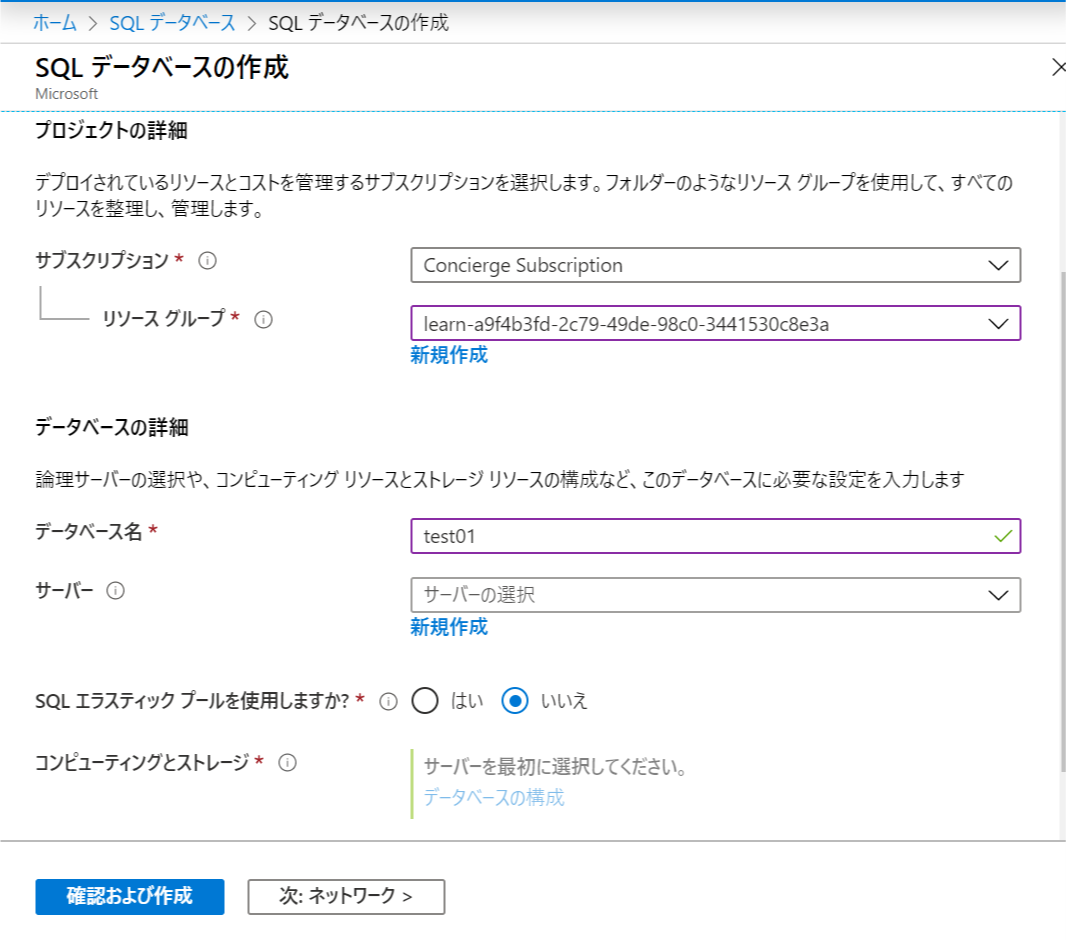Image resolution: width=1066 pixels, height=940 pixels.
Task: Open info icon for SQL エラスティック プール question
Action: tap(388, 701)
